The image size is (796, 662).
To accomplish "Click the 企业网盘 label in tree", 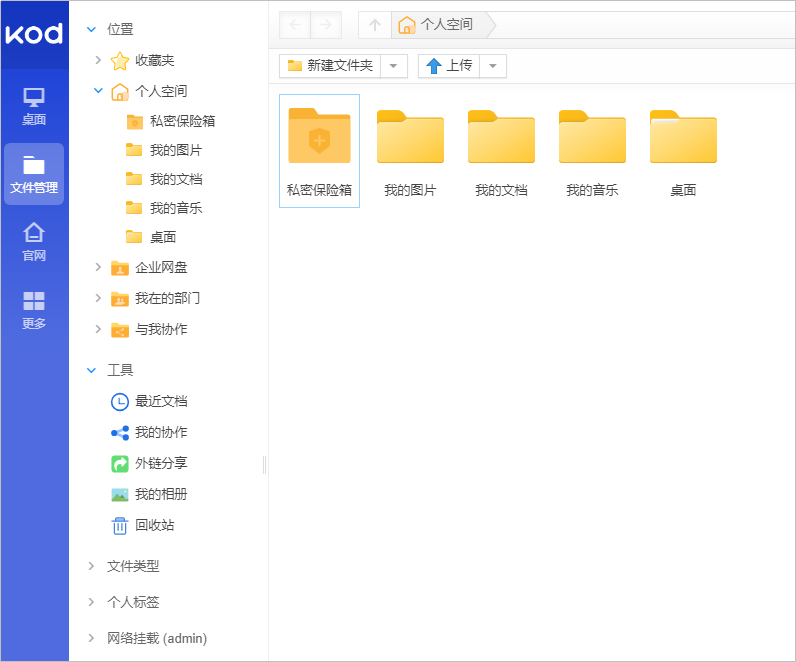I will pos(161,267).
